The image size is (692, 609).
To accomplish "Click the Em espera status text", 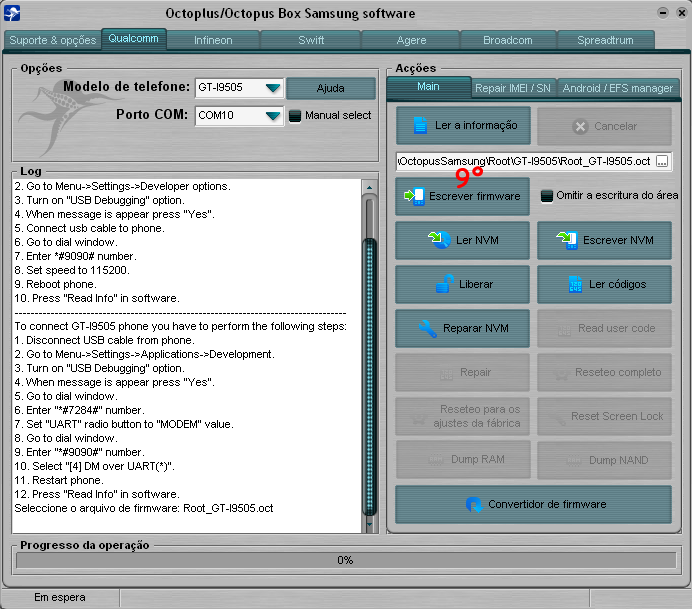I will [60, 598].
